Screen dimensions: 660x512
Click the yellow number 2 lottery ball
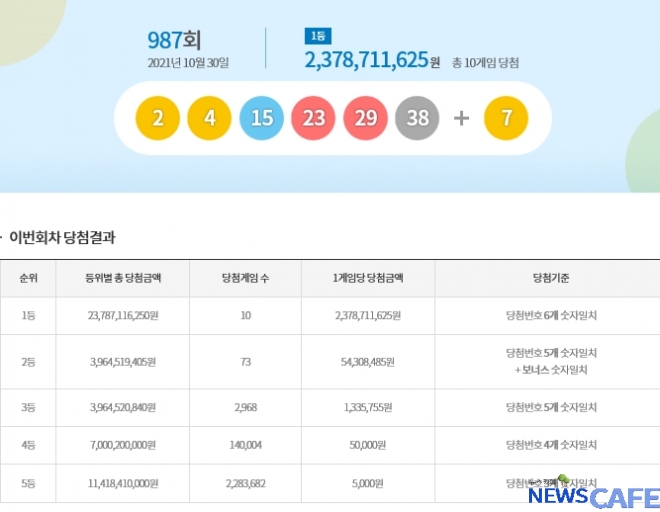tap(158, 118)
